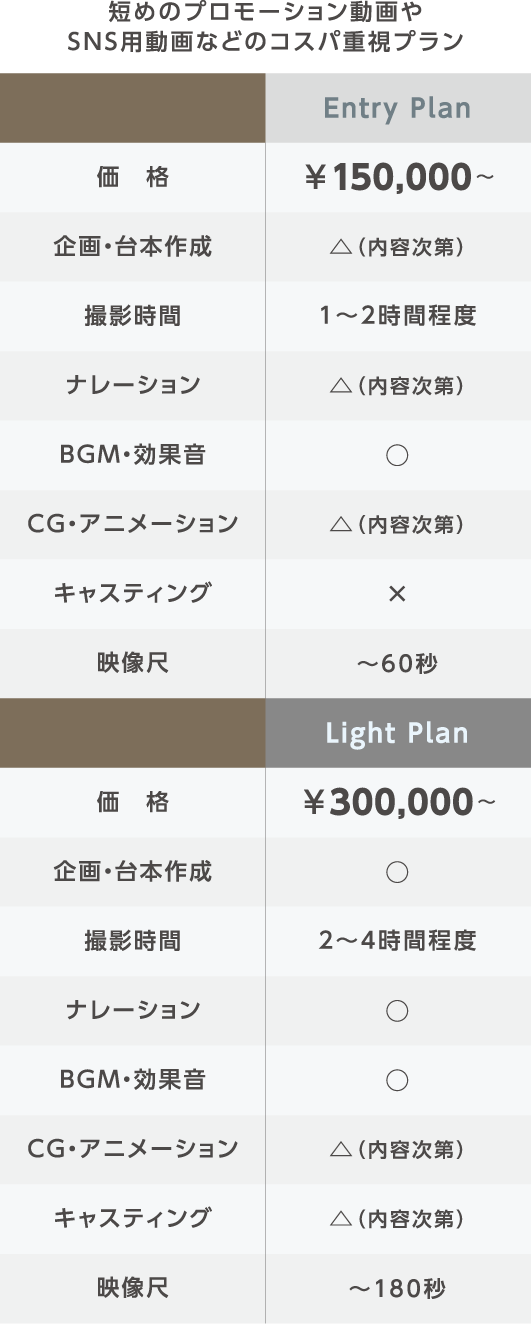Click the circle icon for Light Plan 企画・台本作成
Screen dimensions: 531x1324
click(397, 872)
